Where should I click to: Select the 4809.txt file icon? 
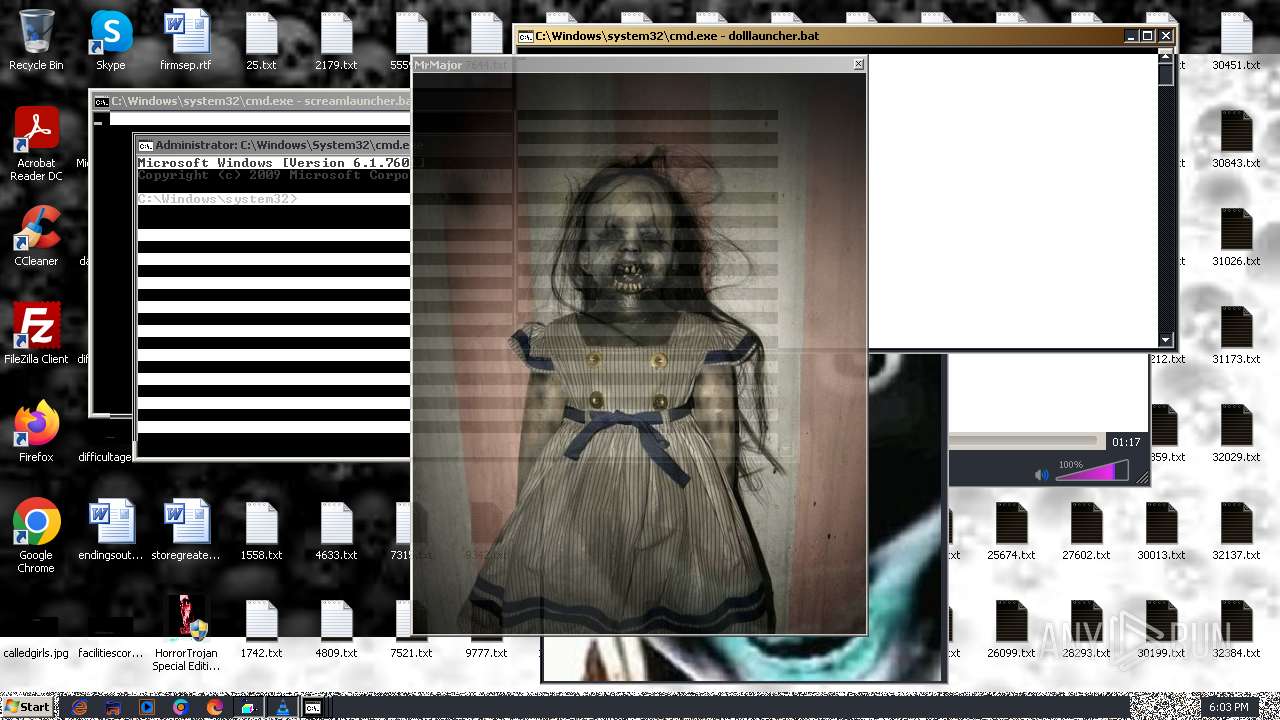336,628
